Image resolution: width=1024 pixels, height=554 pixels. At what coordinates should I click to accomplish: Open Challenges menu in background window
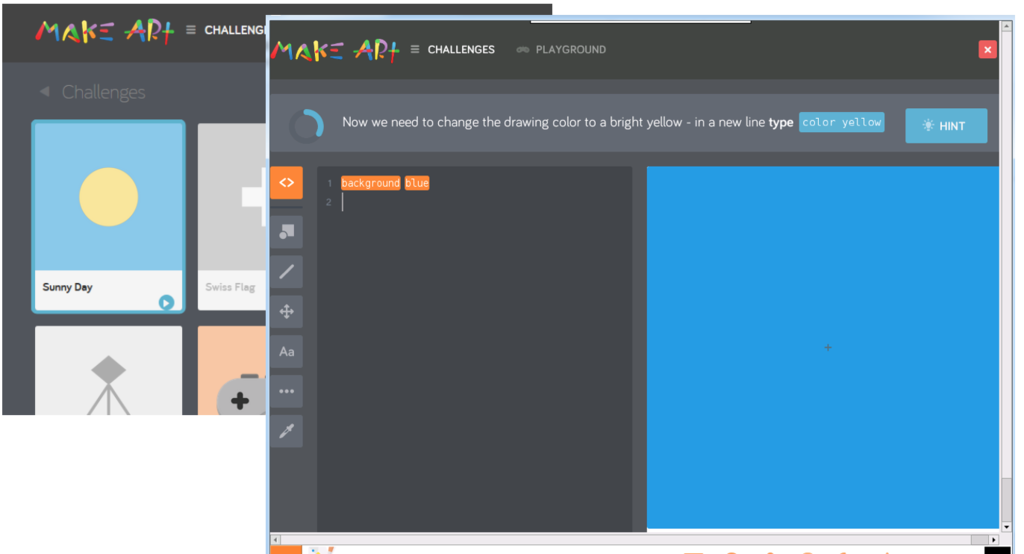[226, 30]
